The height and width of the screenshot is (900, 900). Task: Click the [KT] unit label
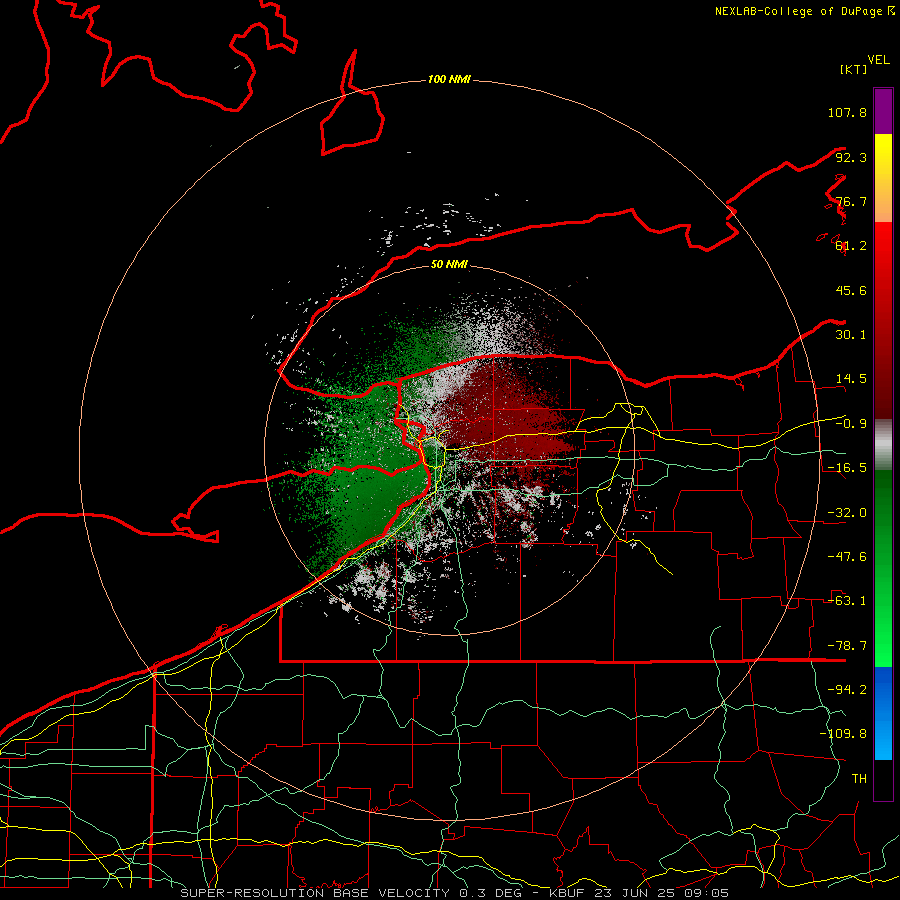pyautogui.click(x=854, y=69)
